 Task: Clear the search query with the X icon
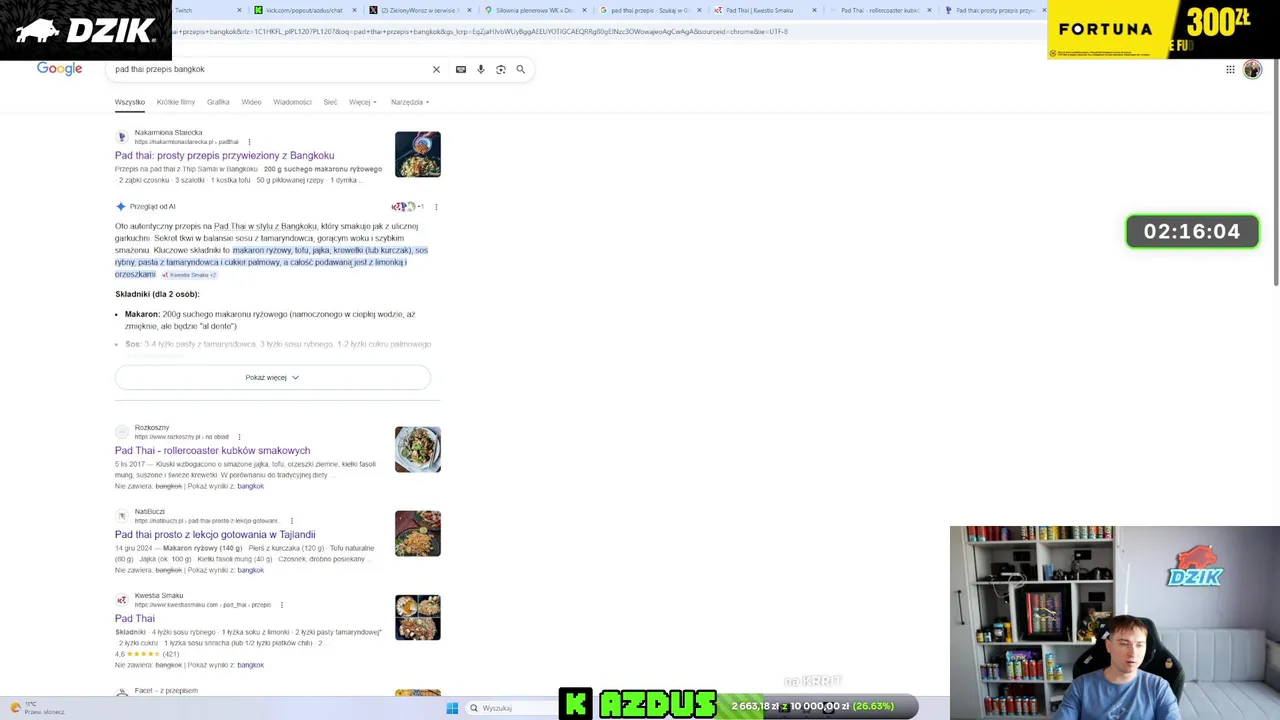436,69
